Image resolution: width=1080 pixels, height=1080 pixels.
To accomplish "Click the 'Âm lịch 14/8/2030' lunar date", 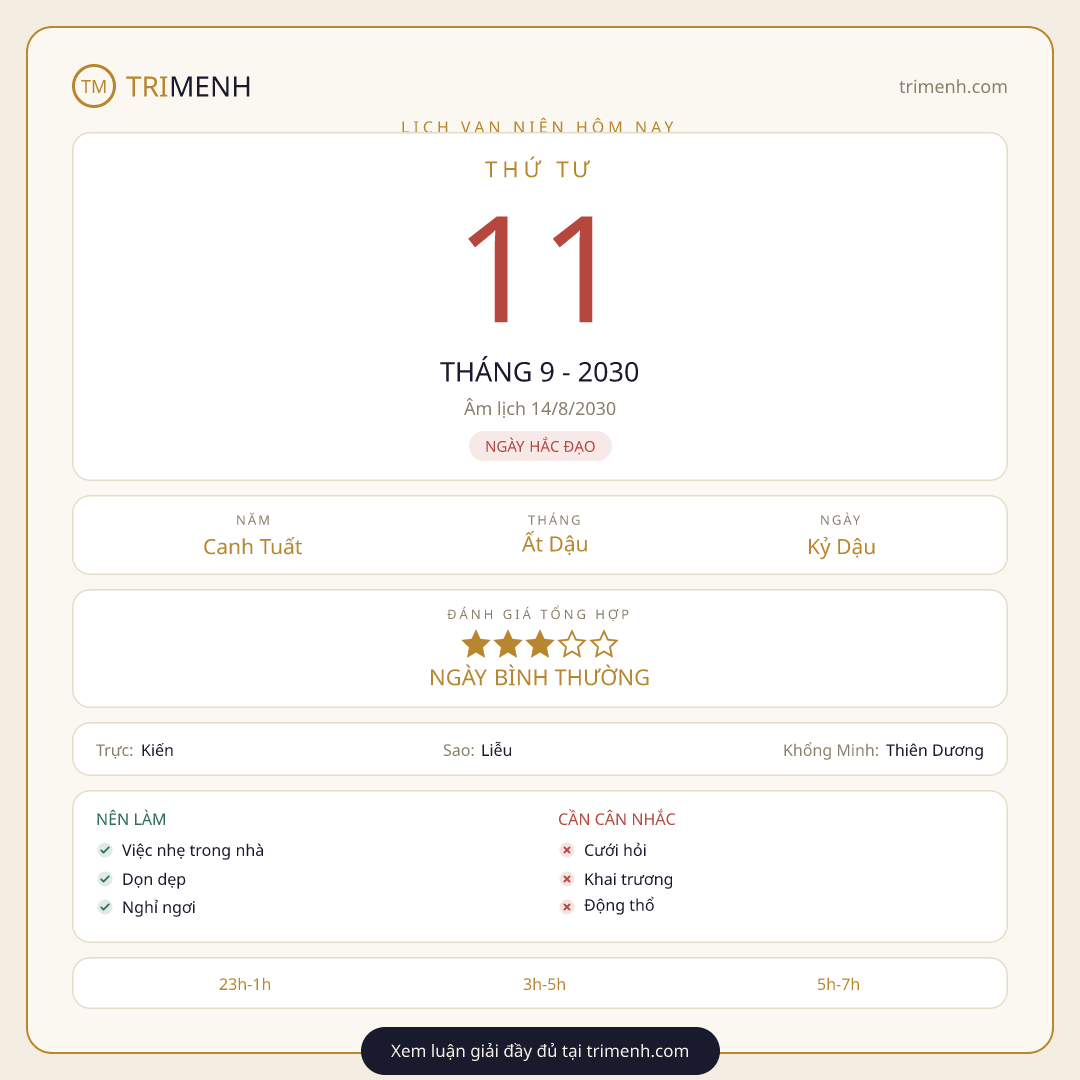I will [539, 408].
